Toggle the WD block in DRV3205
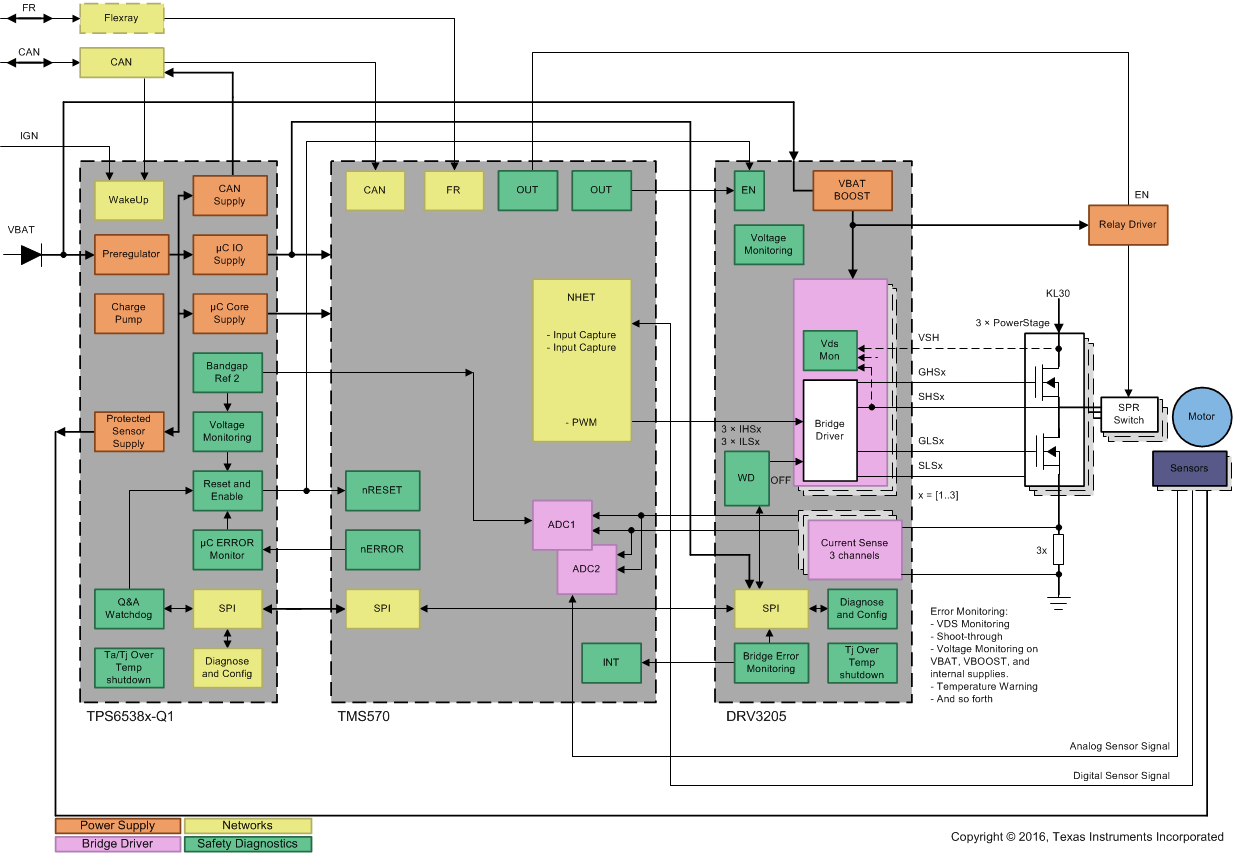Screen dimensions: 1233x853 745,477
